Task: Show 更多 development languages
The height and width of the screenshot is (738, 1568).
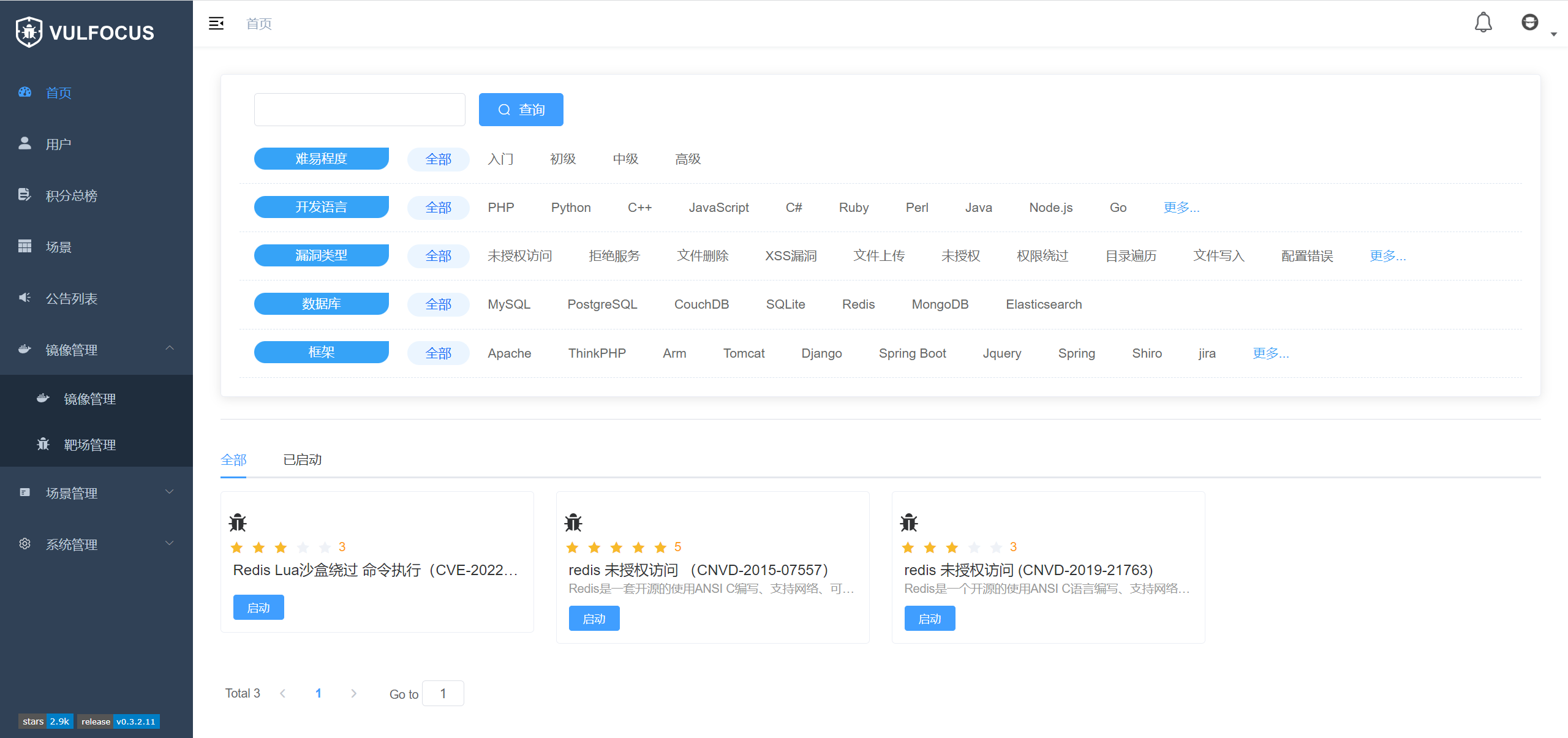Action: pos(1182,208)
